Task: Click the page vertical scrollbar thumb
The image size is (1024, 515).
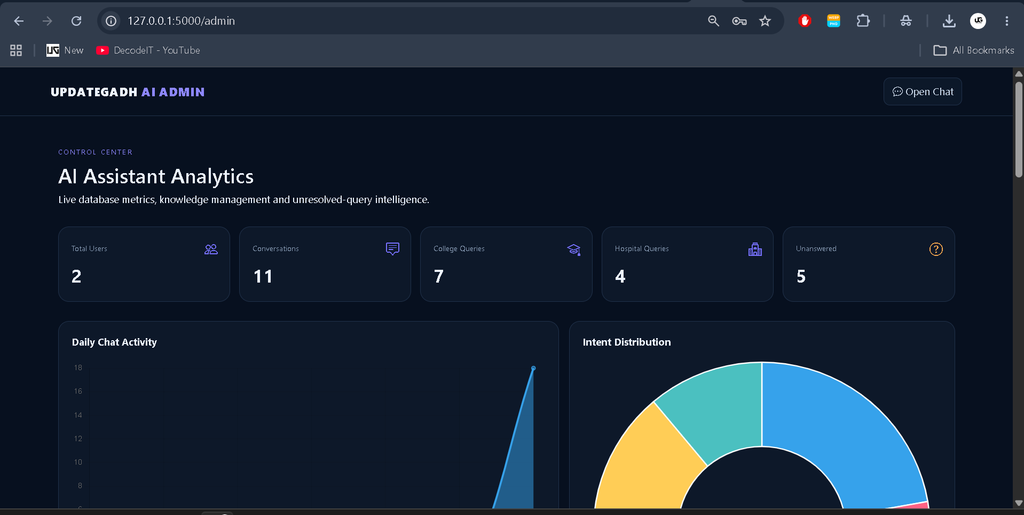Action: 1018,129
